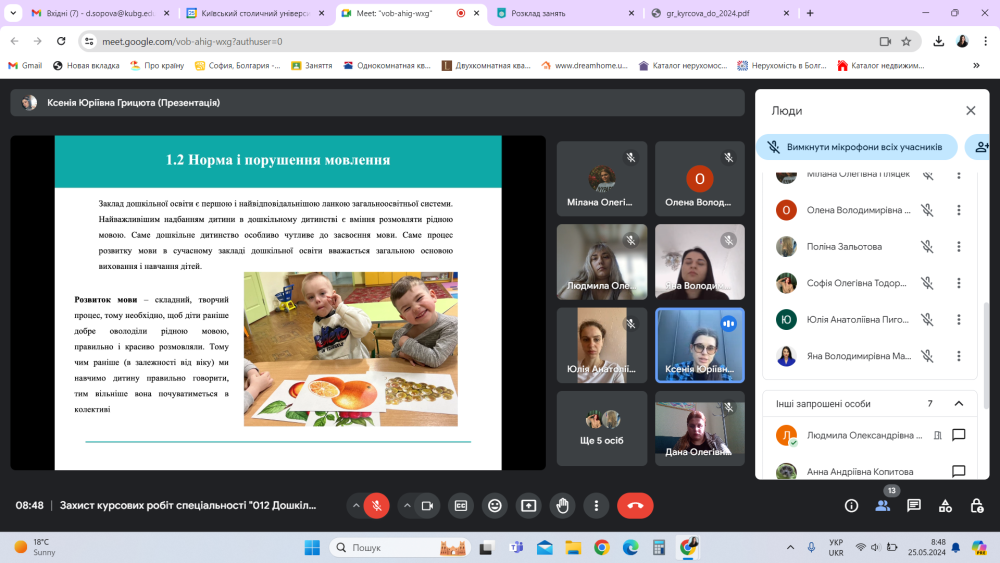Click the site info icon in address bar

(x=89, y=41)
